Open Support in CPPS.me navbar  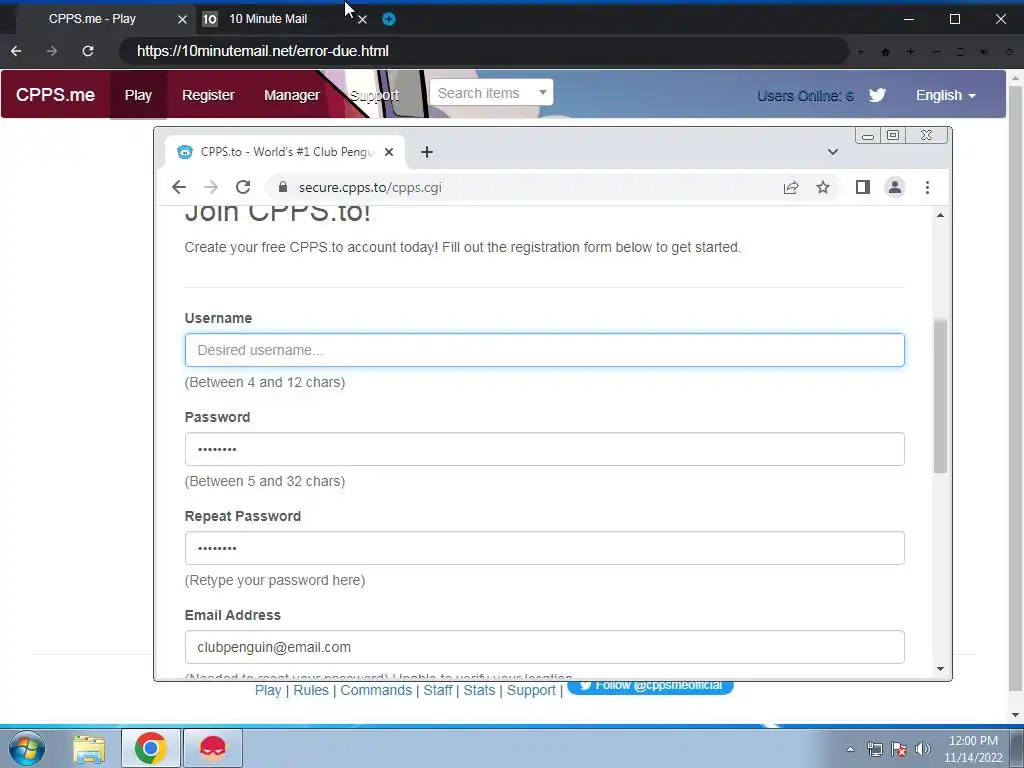click(x=374, y=95)
